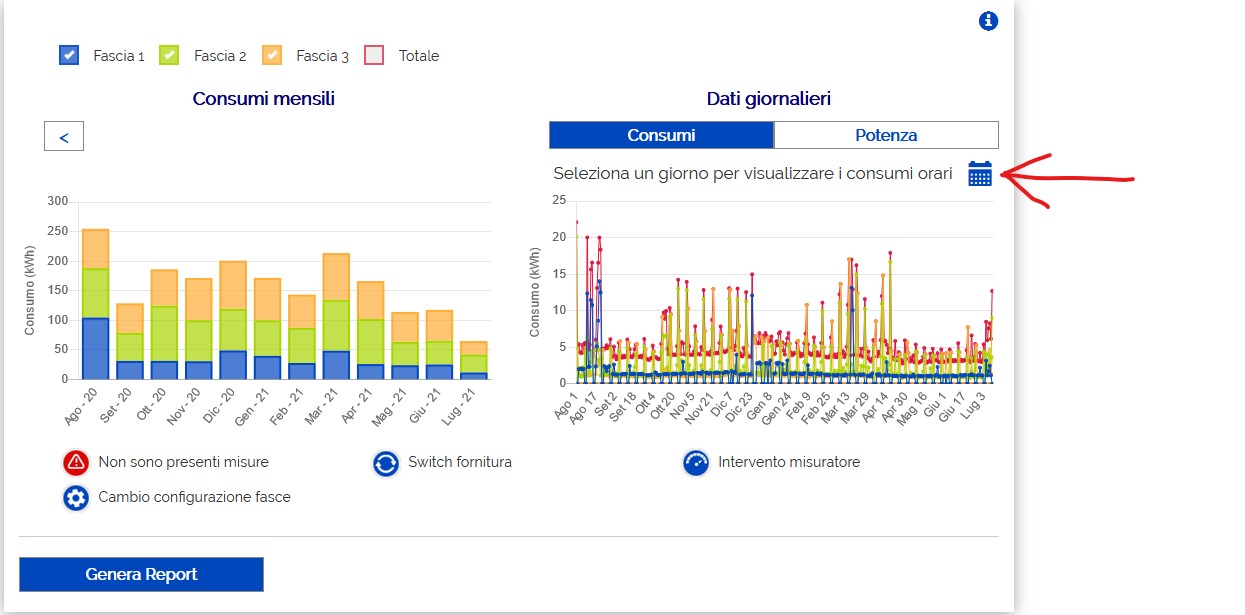Click the Intervento misuratore gauge icon
1245x615 pixels.
(696, 463)
